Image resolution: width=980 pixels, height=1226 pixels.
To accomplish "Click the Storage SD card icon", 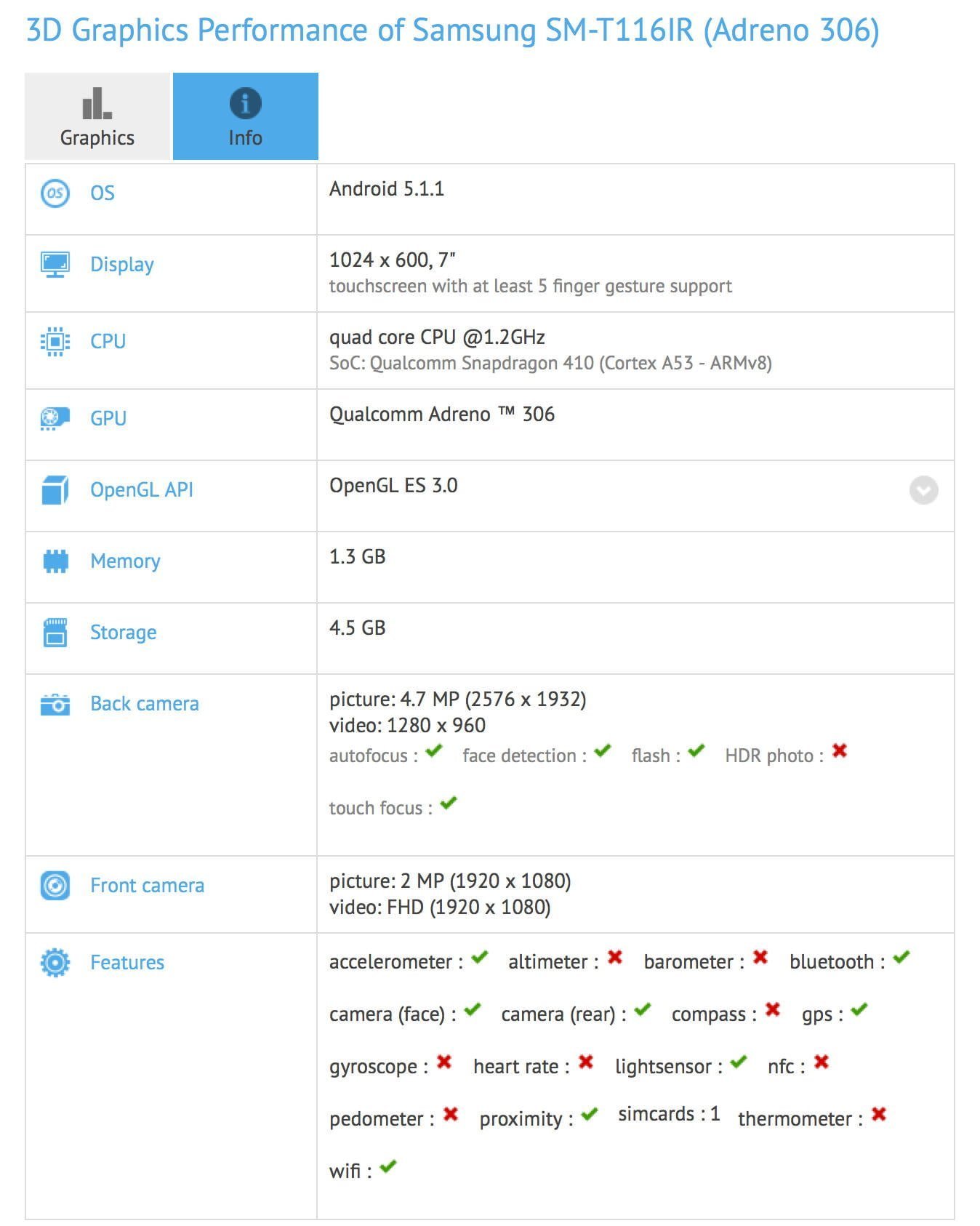I will point(55,632).
